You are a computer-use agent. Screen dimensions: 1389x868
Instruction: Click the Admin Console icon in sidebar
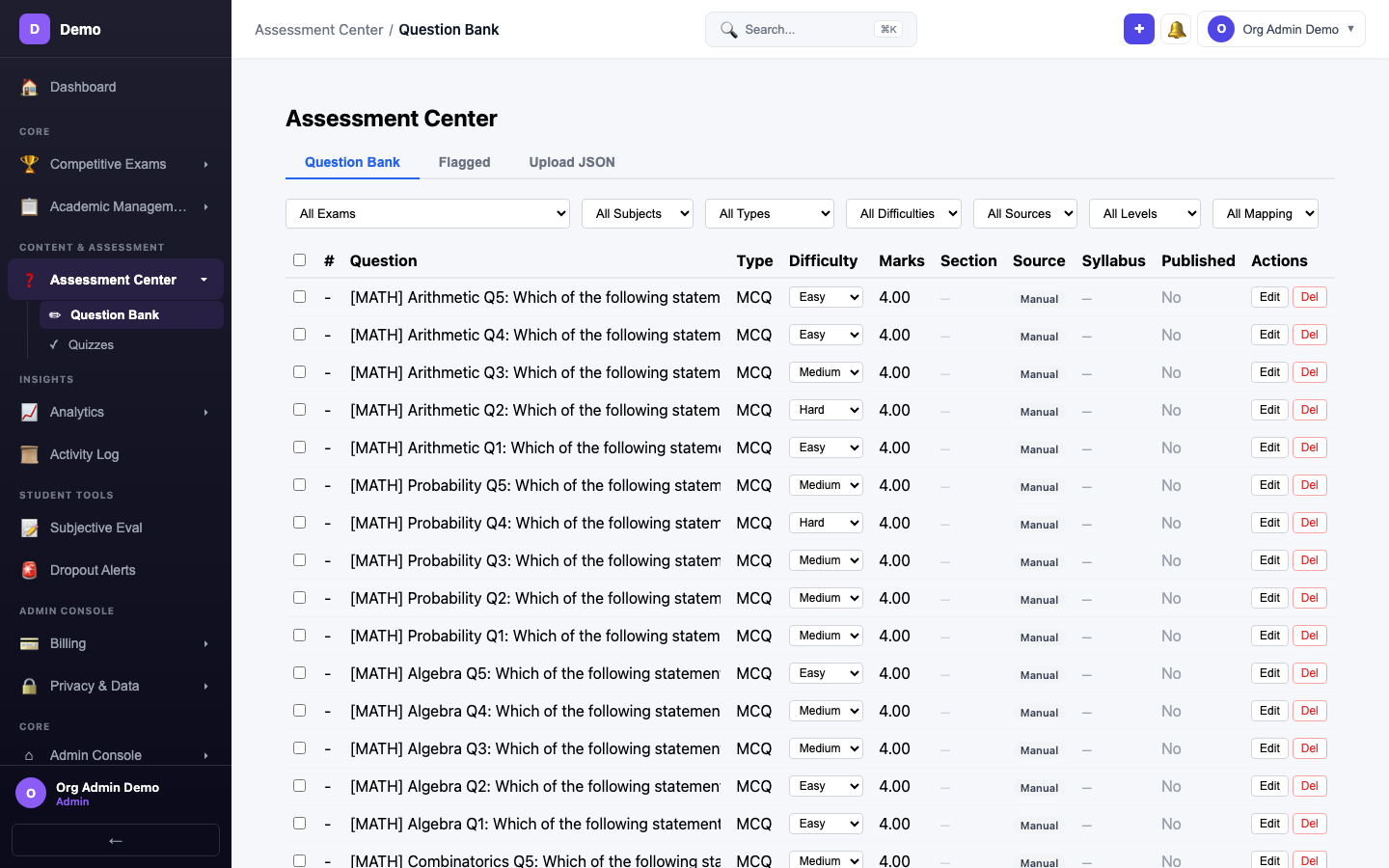point(29,755)
